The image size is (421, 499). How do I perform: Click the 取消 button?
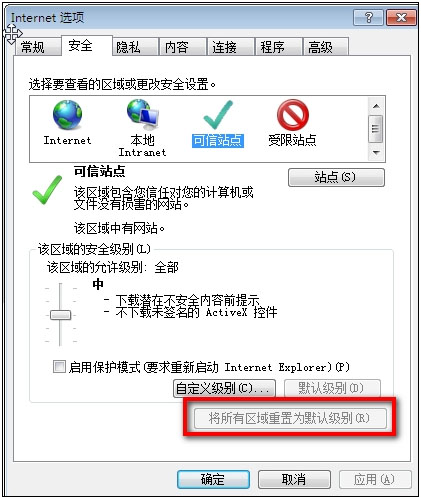point(294,480)
